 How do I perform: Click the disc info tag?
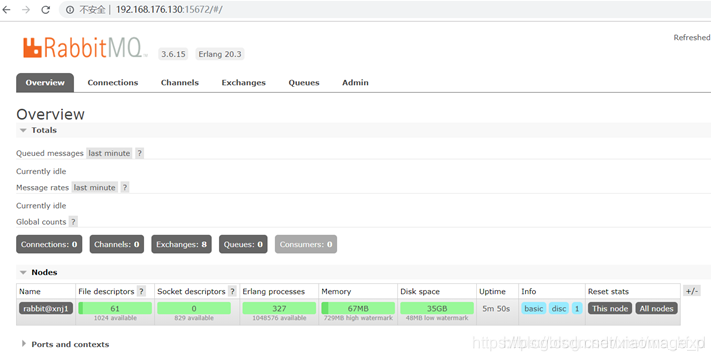point(559,309)
